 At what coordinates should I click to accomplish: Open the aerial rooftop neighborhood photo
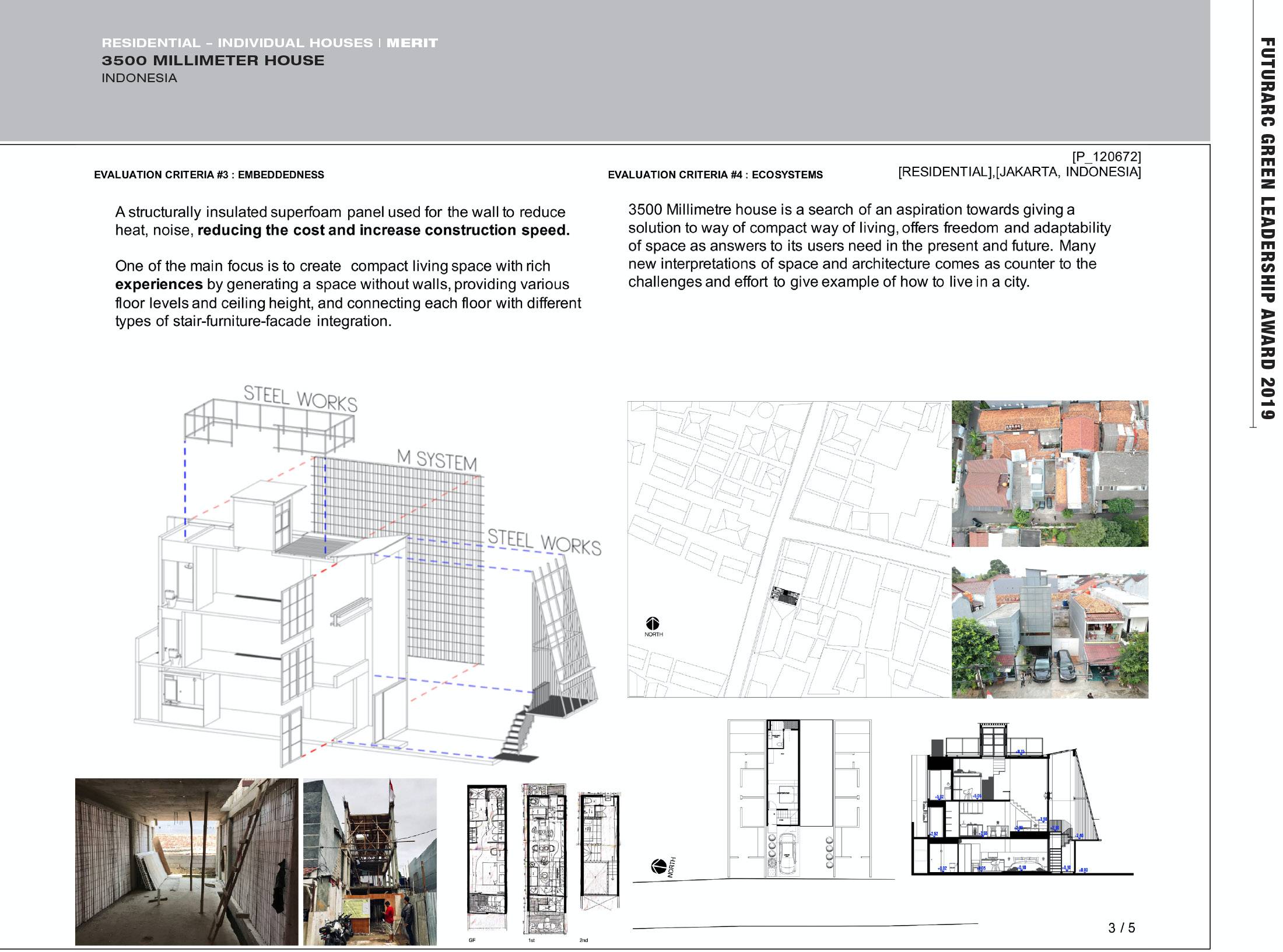click(1050, 473)
